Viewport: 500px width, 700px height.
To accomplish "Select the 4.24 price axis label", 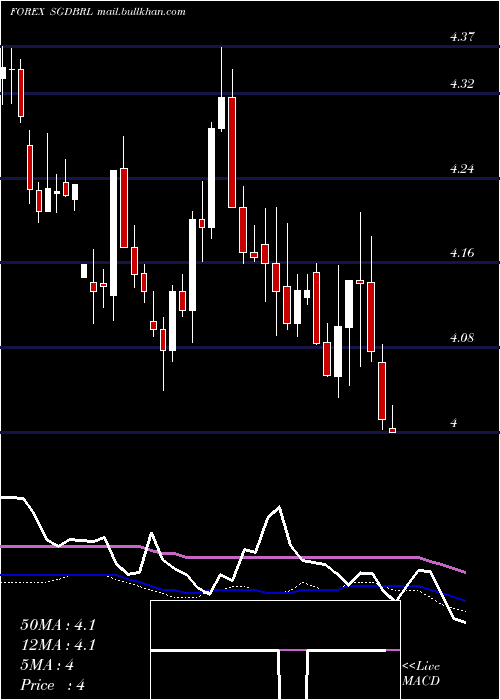I will coord(462,169).
